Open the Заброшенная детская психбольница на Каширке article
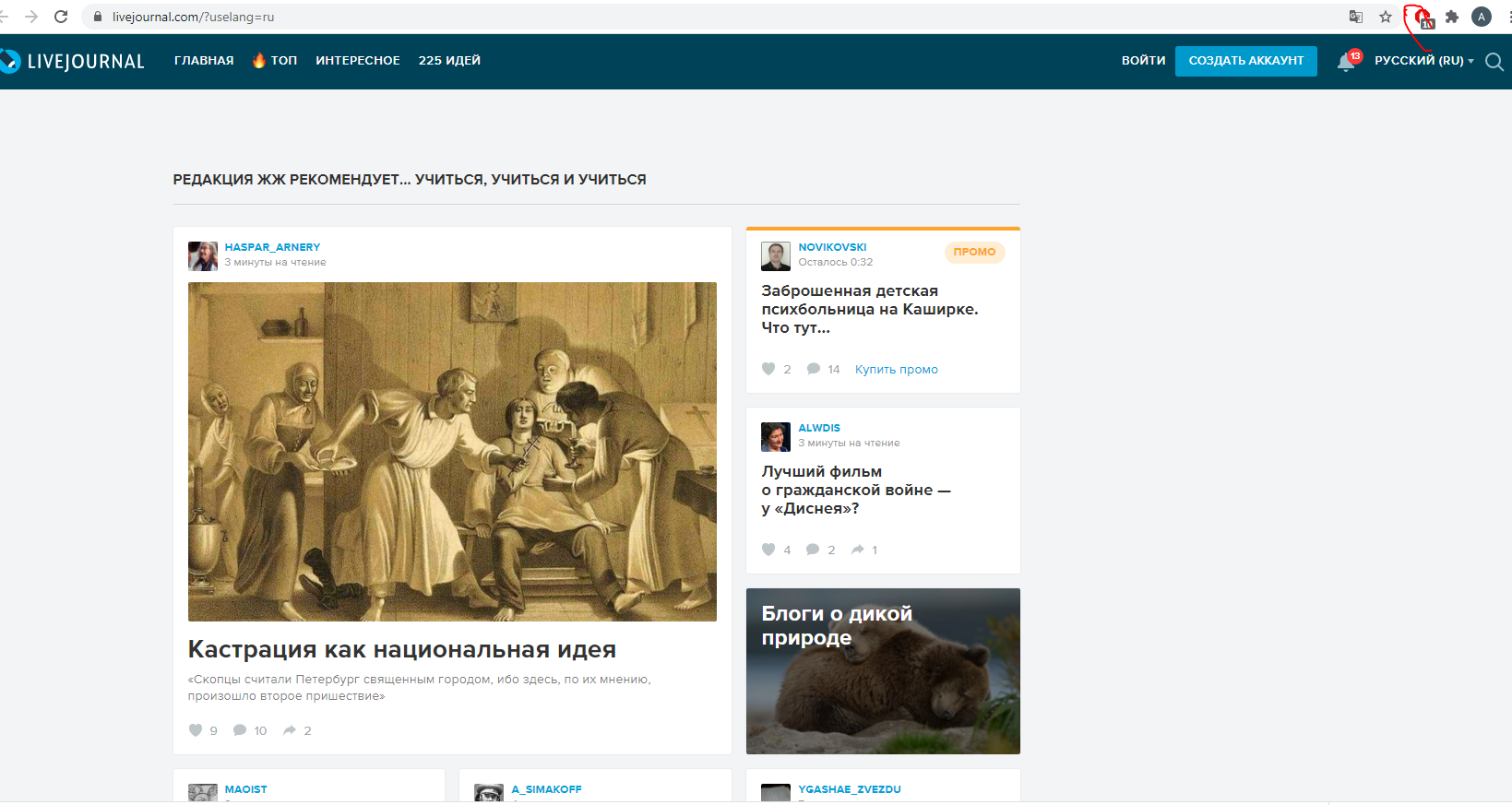Screen dimensions: 1512x805 coord(870,310)
